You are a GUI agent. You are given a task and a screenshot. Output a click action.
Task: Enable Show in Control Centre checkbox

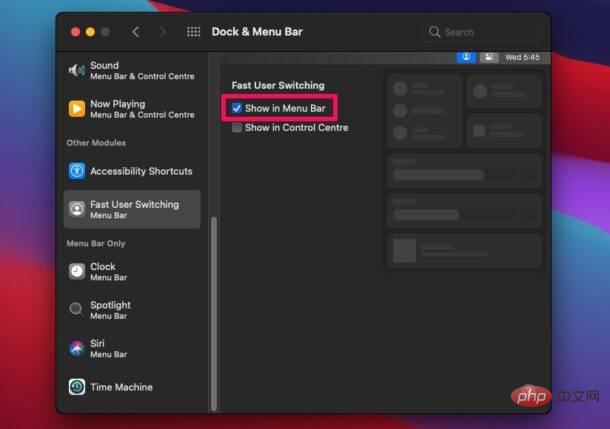coord(236,128)
